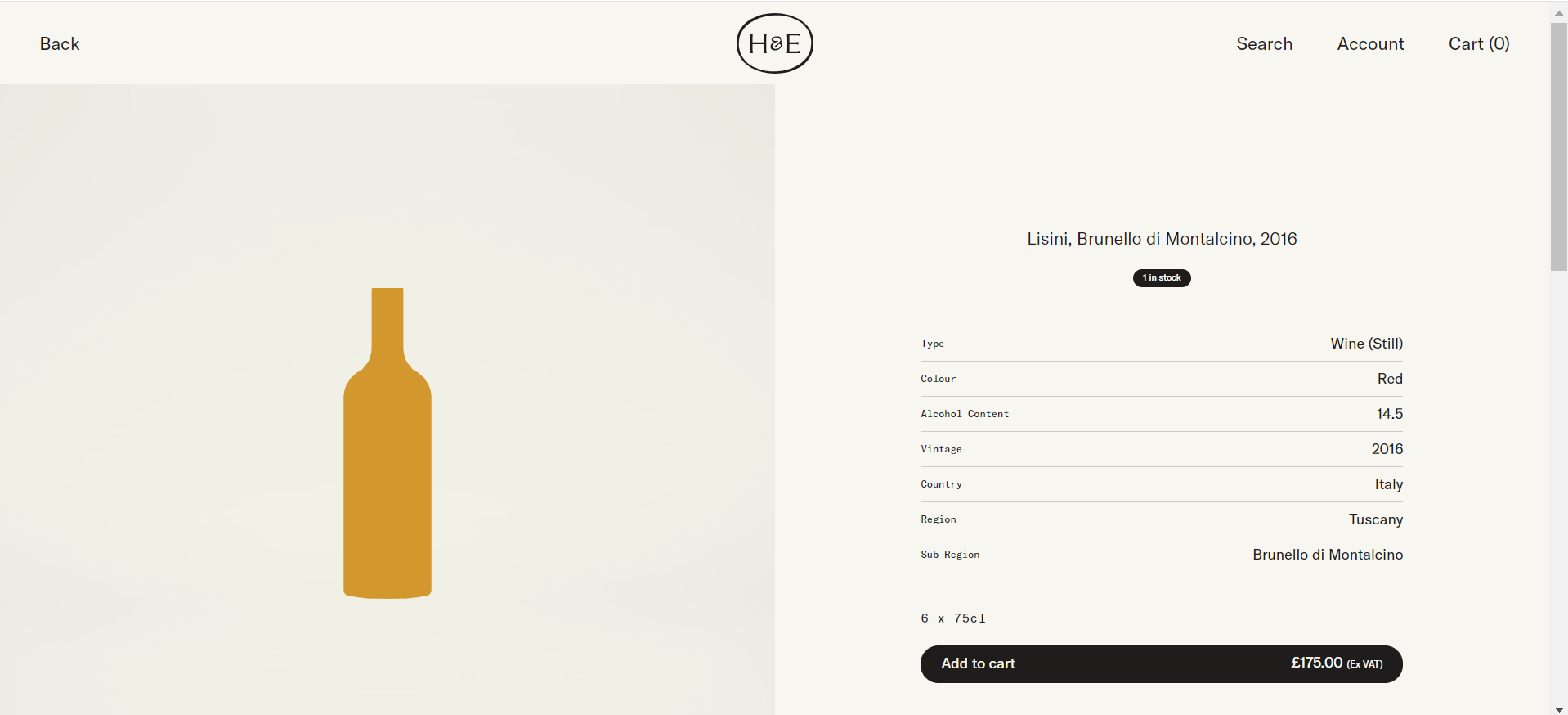Click the Vintage value 2016
The height and width of the screenshot is (715, 1568).
(1387, 449)
